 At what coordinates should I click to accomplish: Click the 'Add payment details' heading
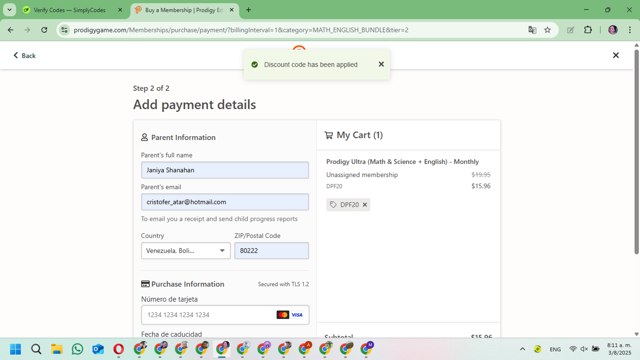click(194, 104)
